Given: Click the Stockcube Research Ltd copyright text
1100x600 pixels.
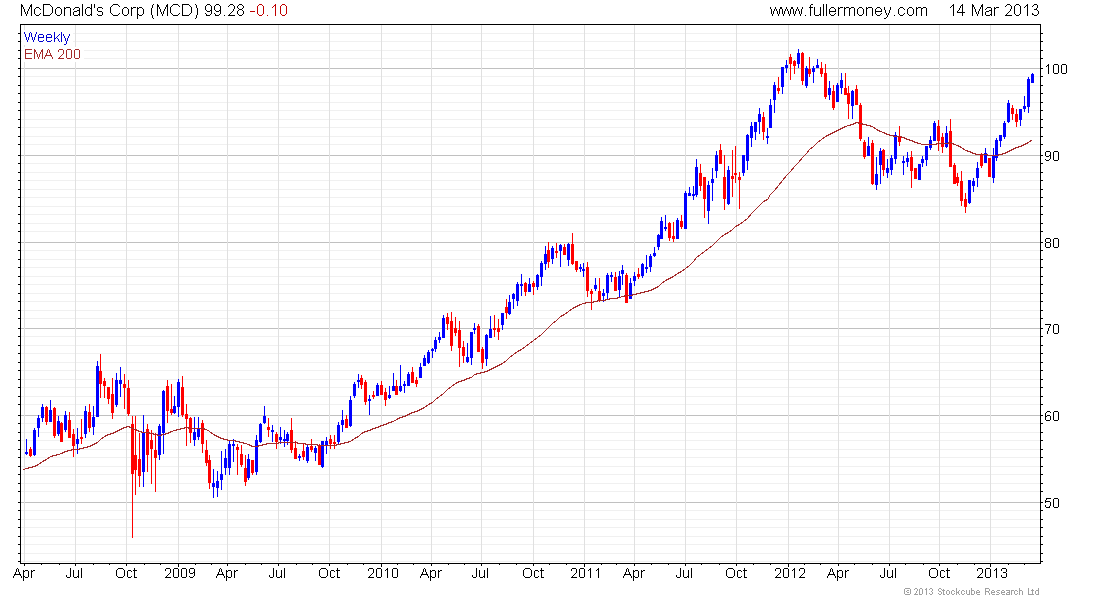Looking at the screenshot, I should point(972,592).
